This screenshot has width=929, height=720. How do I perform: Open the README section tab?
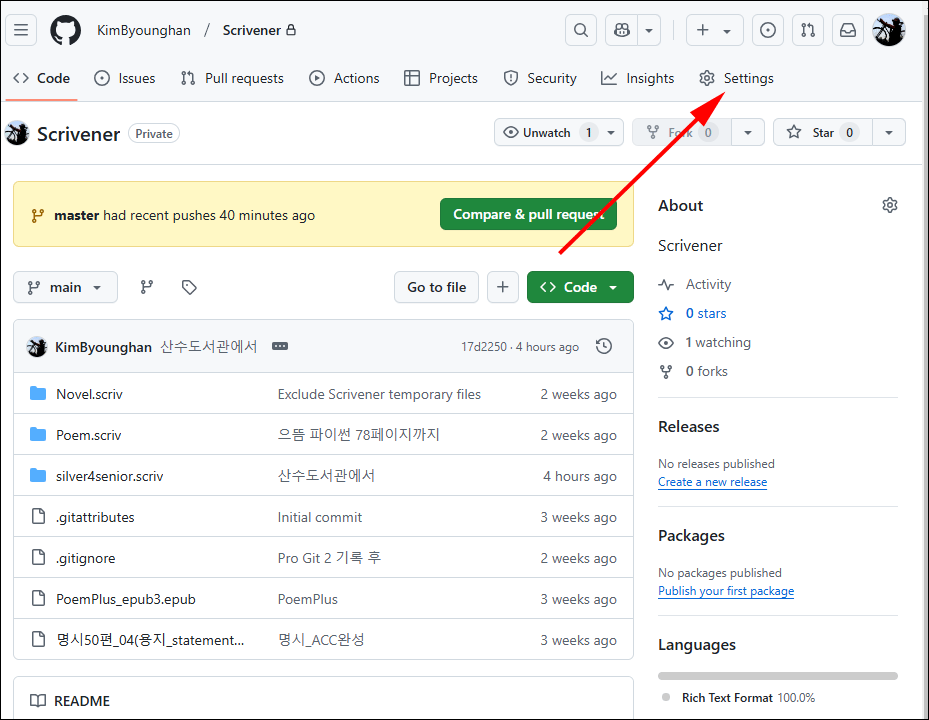click(x=70, y=701)
